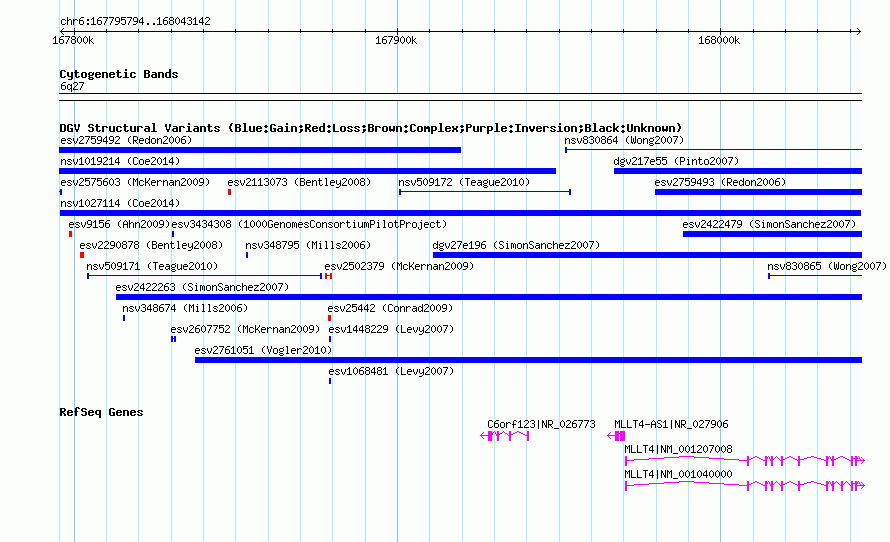Open MLLT4-AS1|NR_027906 gene label
Image resolution: width=890 pixels, height=542 pixels.
pos(671,424)
